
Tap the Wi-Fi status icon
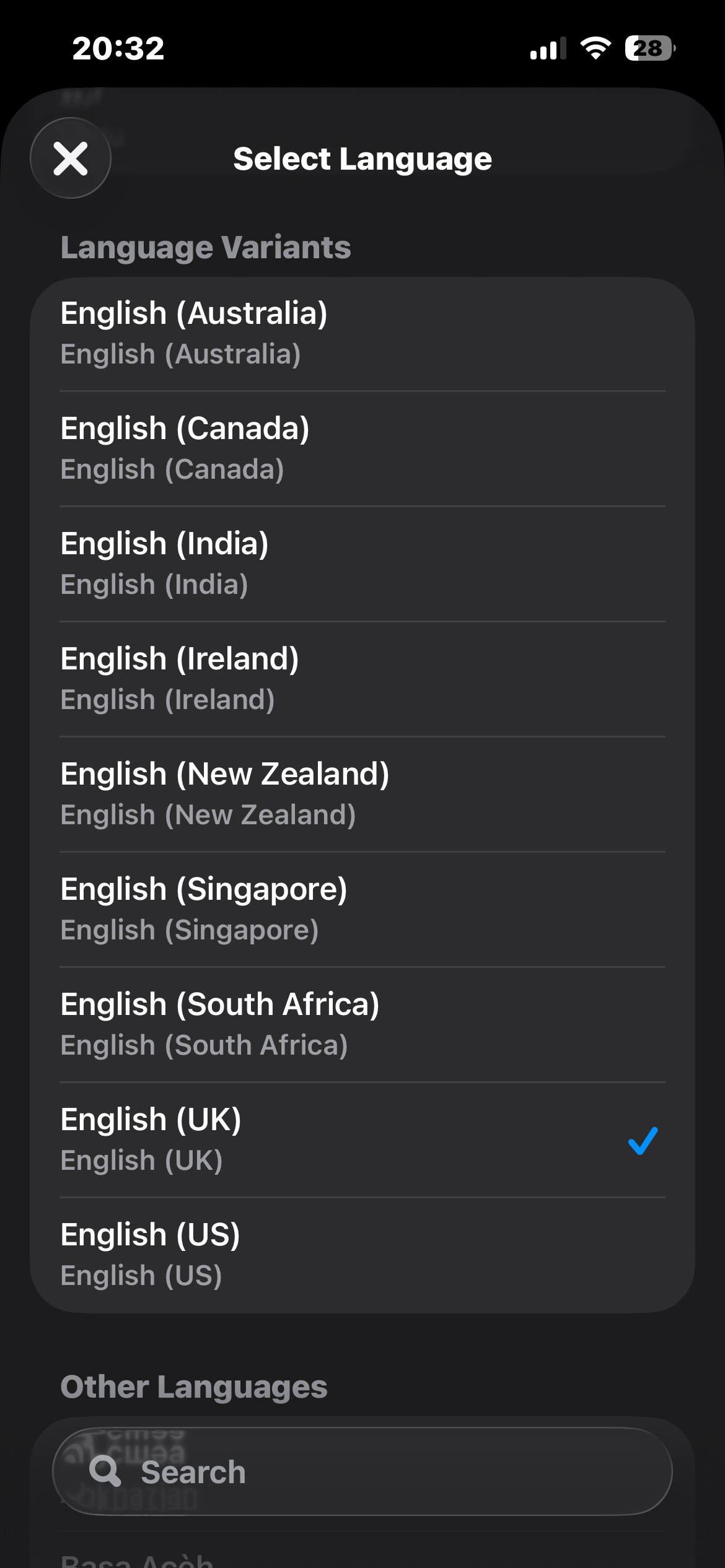tap(595, 48)
